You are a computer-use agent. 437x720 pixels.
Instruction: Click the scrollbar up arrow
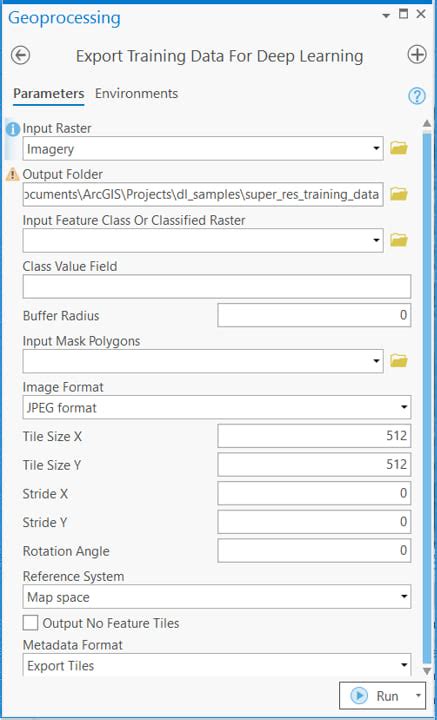[x=426, y=123]
